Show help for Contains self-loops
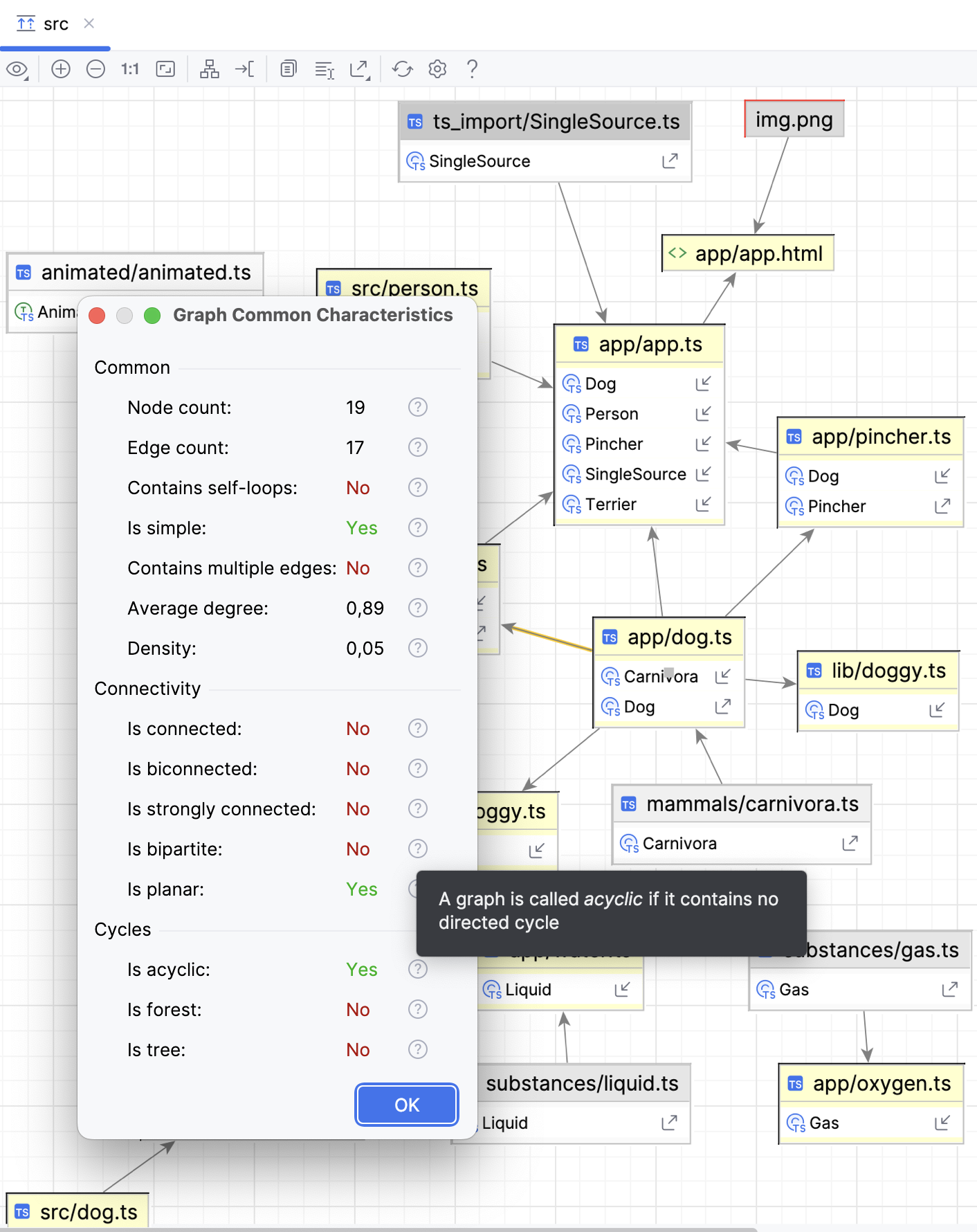 point(418,487)
